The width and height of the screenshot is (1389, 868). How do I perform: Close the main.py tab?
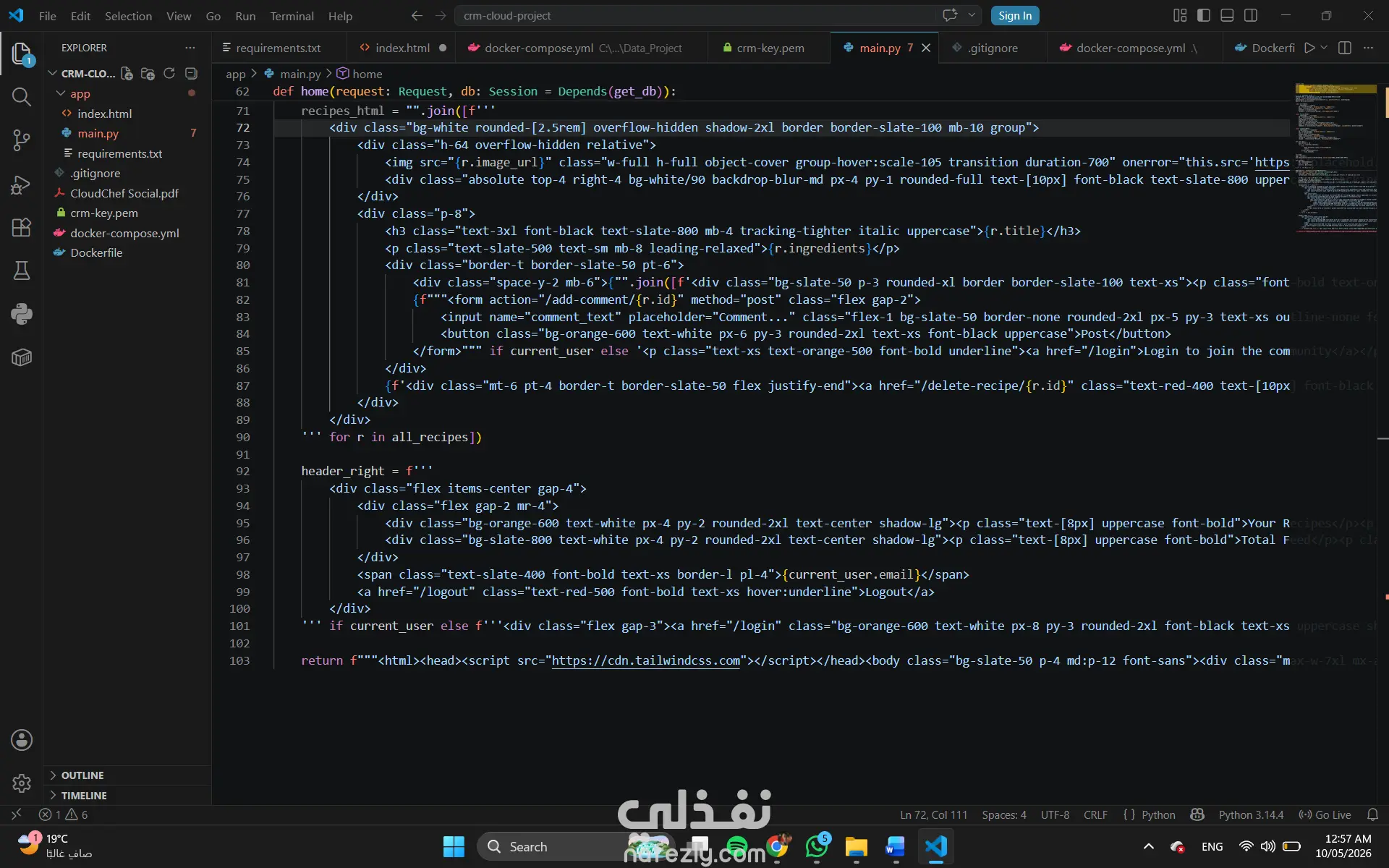(926, 48)
